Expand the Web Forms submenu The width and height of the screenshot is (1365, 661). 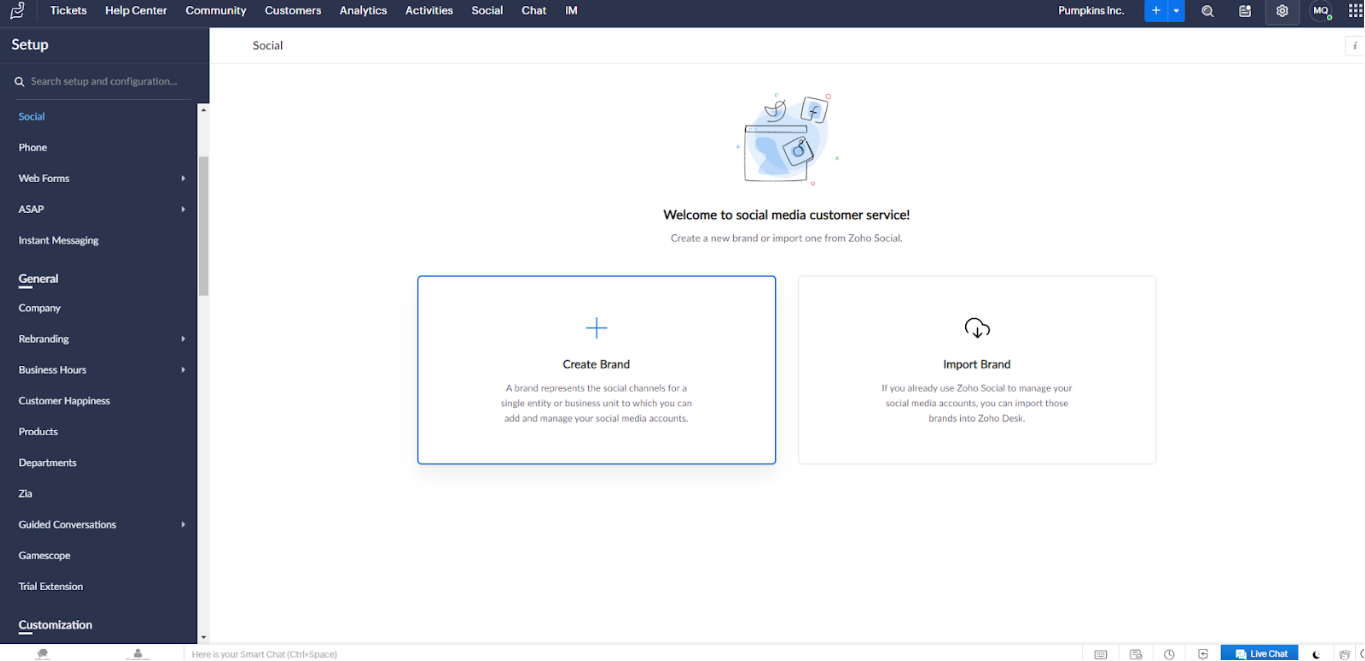183,179
